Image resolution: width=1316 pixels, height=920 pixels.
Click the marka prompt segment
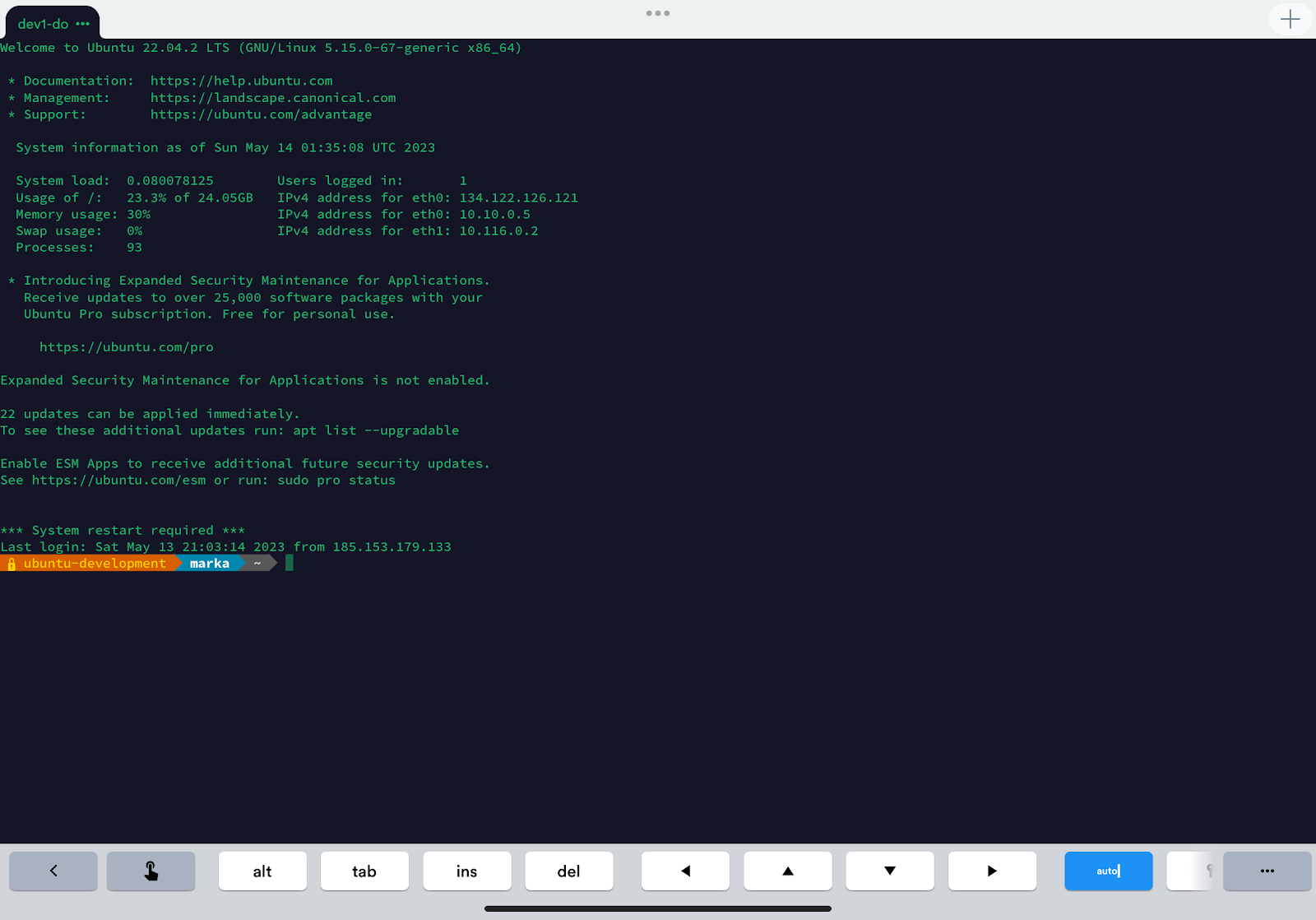click(210, 564)
